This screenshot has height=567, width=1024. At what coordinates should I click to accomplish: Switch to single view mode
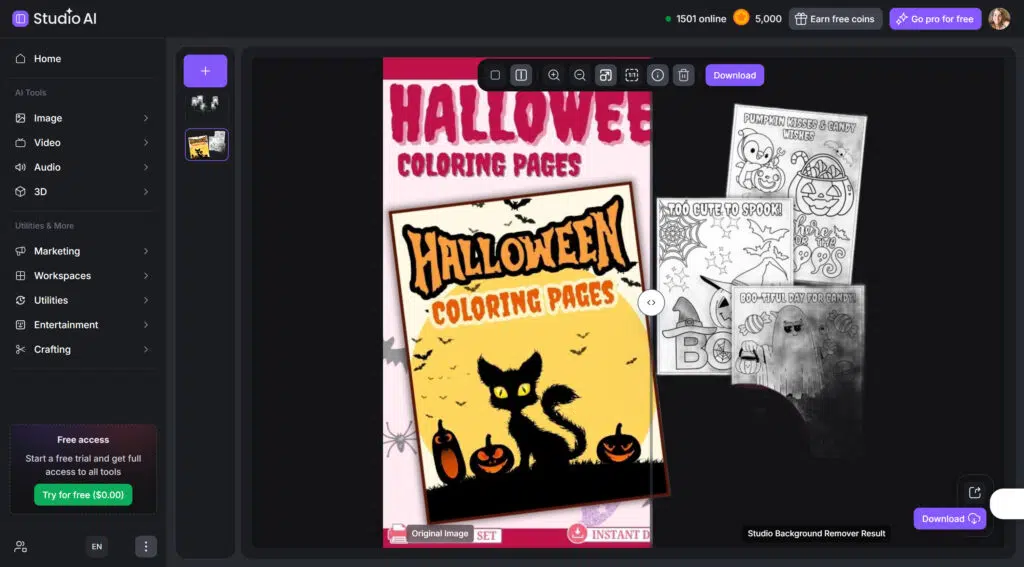point(495,75)
